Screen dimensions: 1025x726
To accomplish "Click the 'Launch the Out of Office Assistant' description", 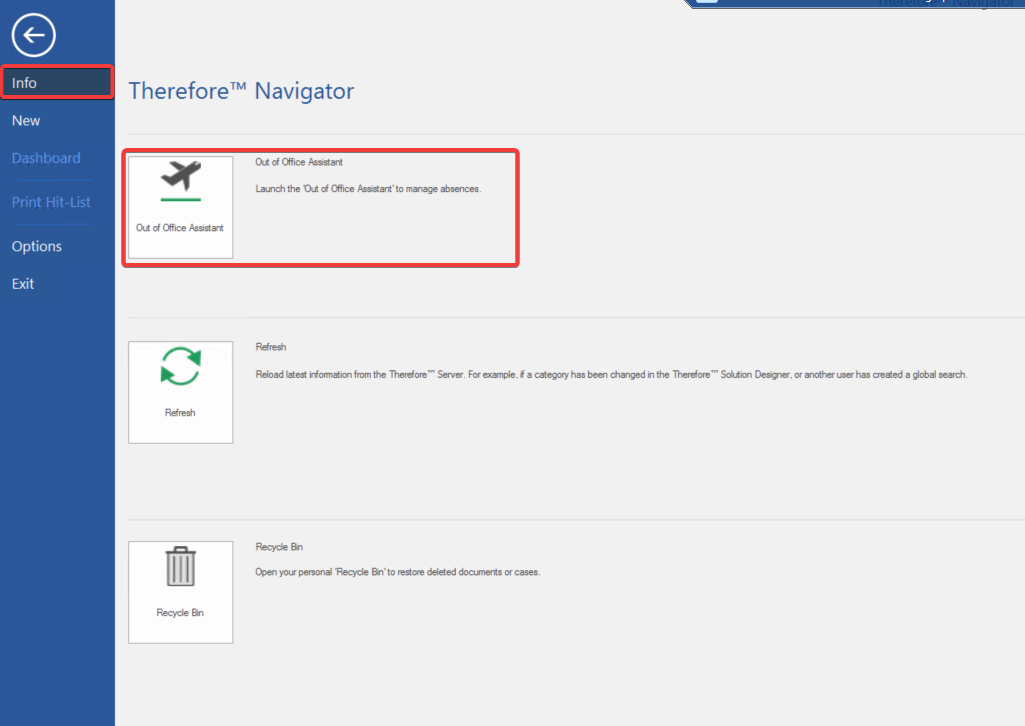I will click(368, 189).
